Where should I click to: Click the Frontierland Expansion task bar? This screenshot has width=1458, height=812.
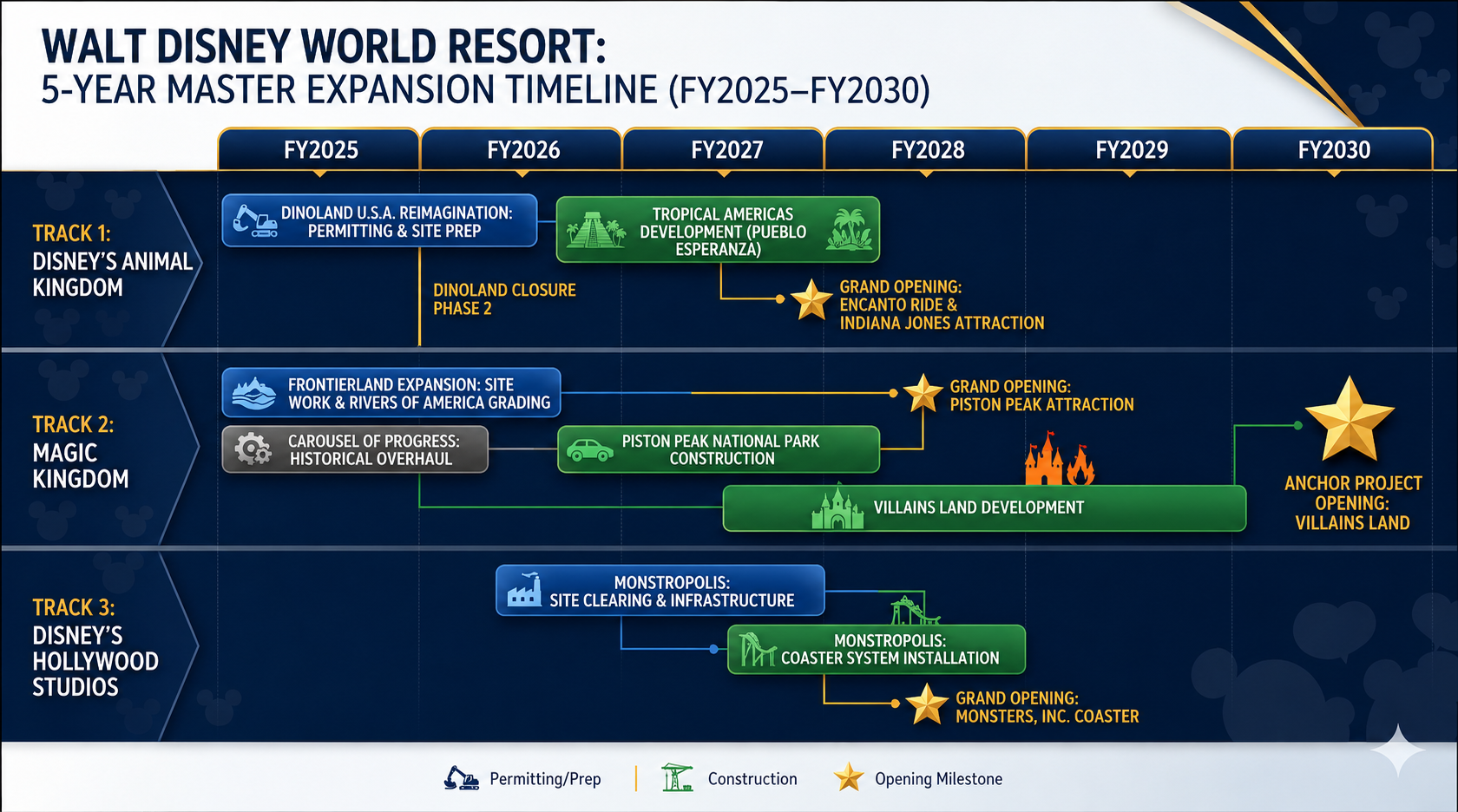point(391,393)
